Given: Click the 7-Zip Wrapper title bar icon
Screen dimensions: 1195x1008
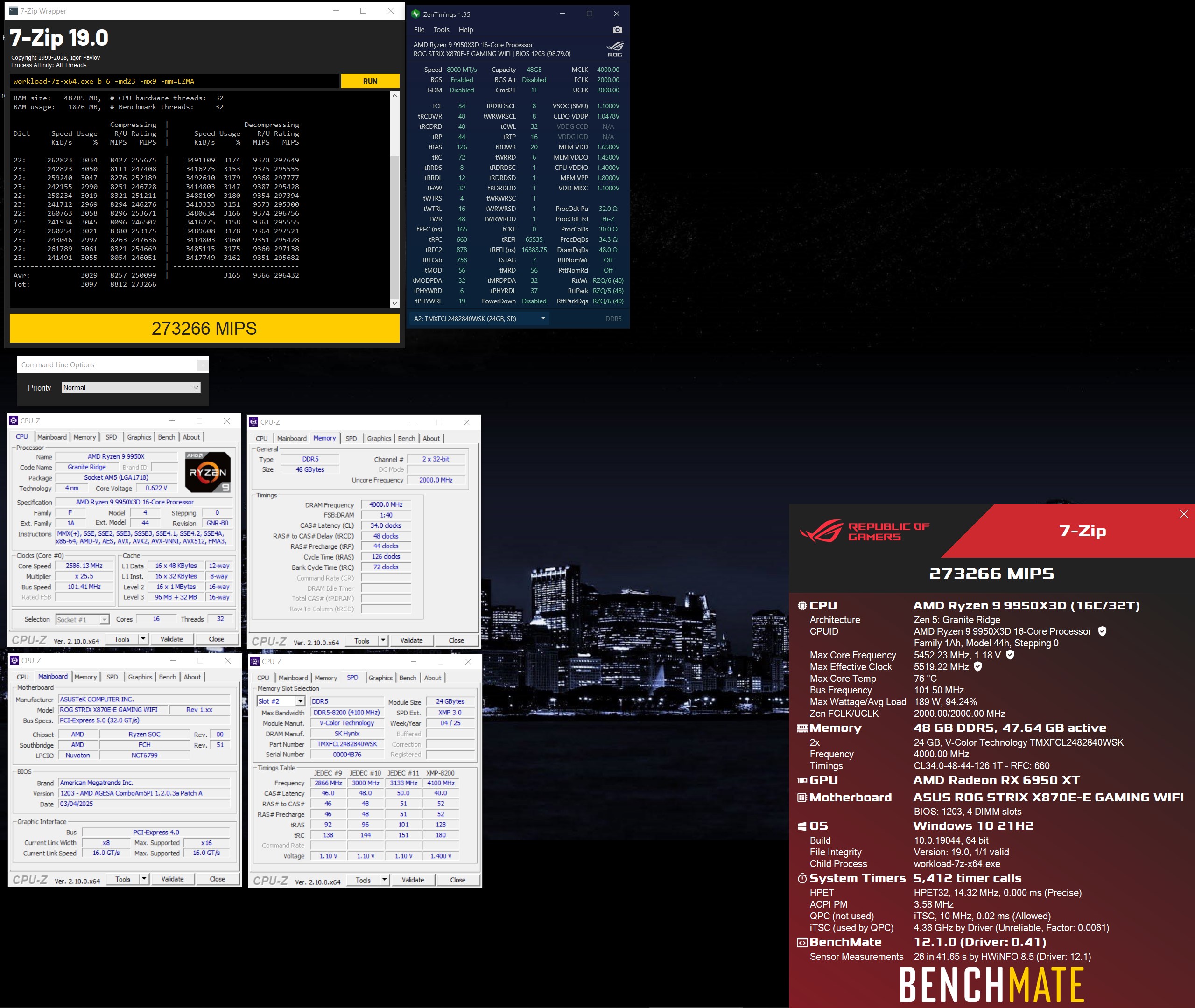Looking at the screenshot, I should 13,11.
